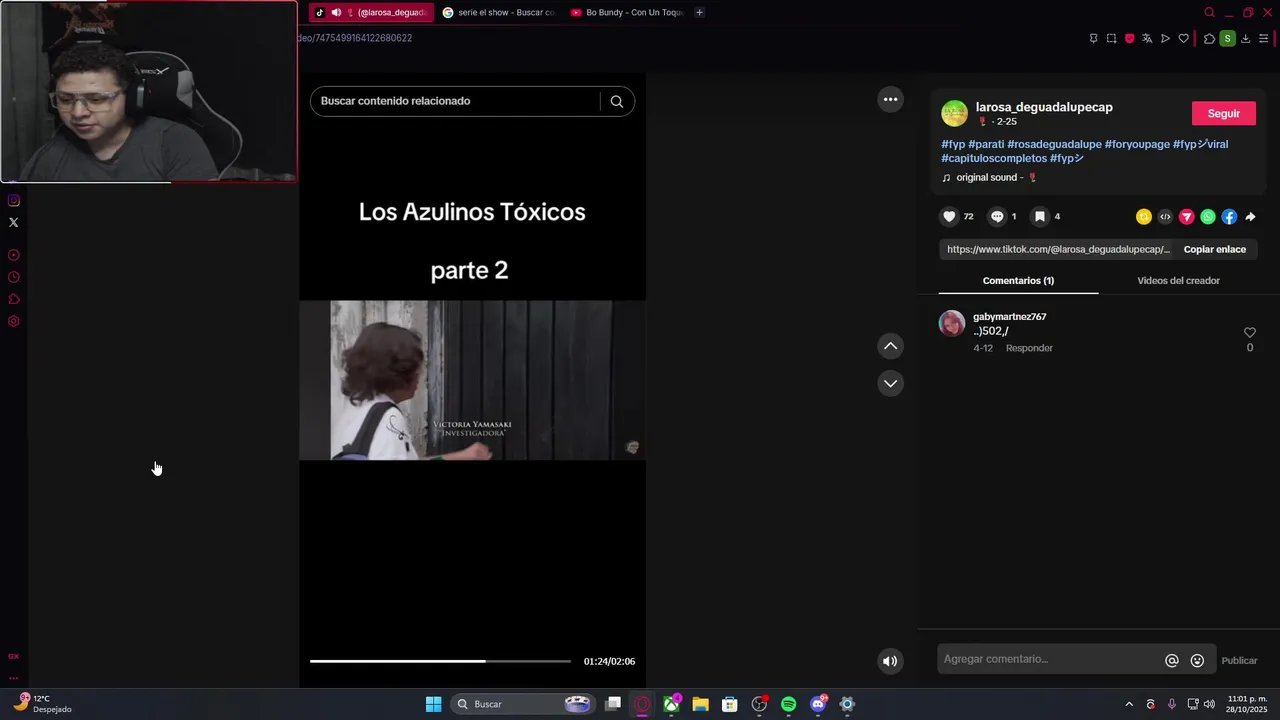Select the 'Comentarios (1)' tab
The width and height of the screenshot is (1280, 720).
pos(1018,281)
